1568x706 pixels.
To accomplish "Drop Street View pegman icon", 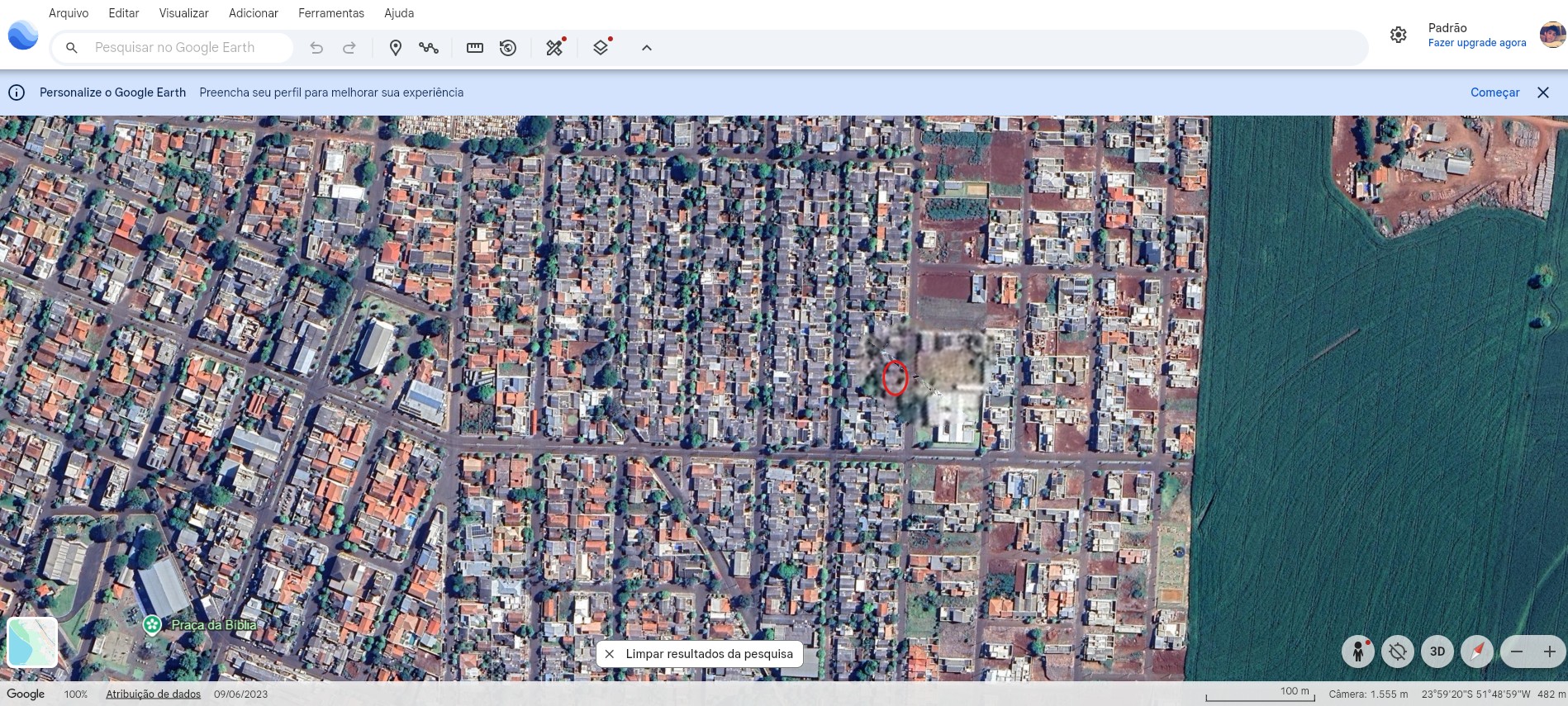I will coord(1357,652).
